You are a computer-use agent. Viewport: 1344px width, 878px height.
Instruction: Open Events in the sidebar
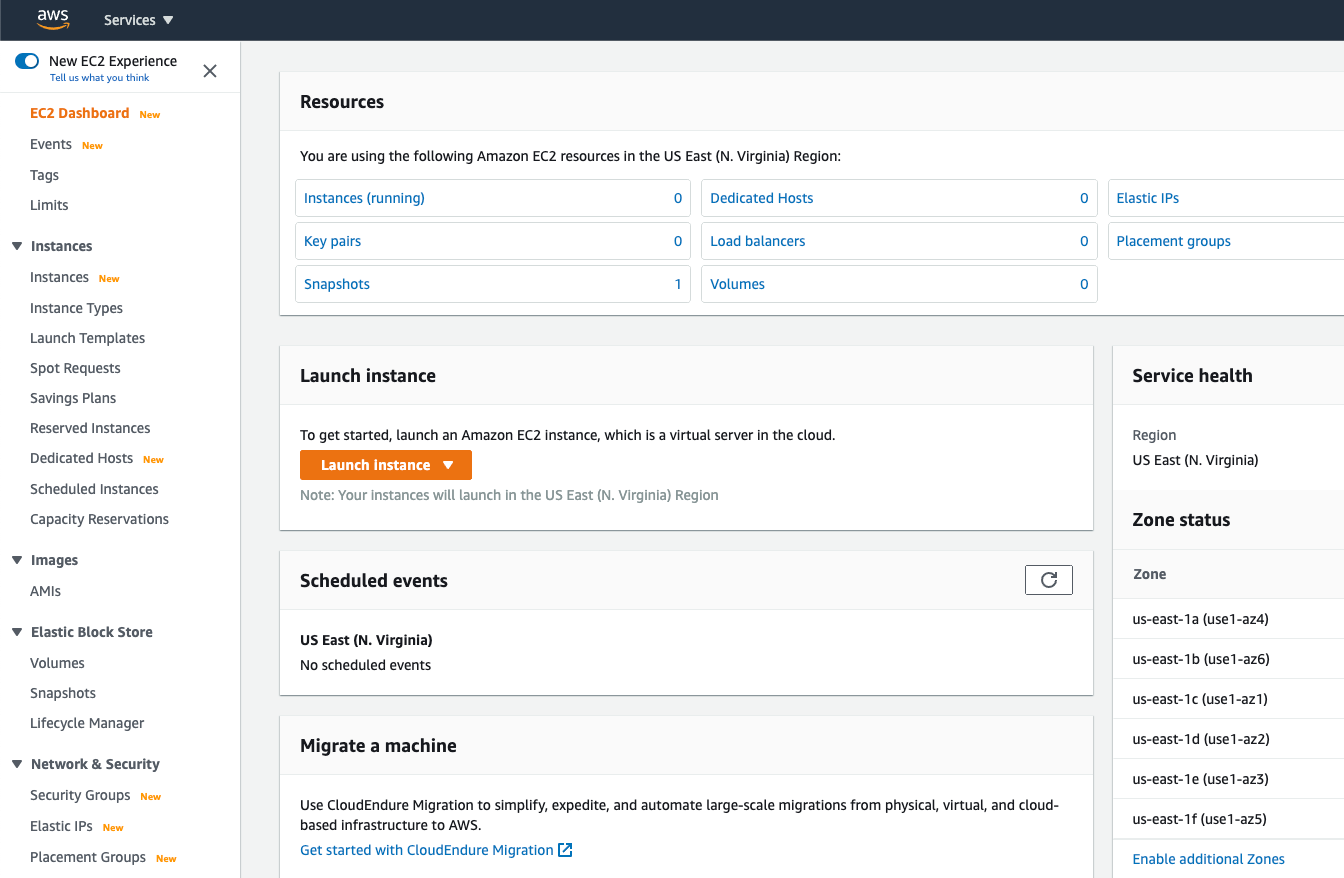(x=51, y=144)
